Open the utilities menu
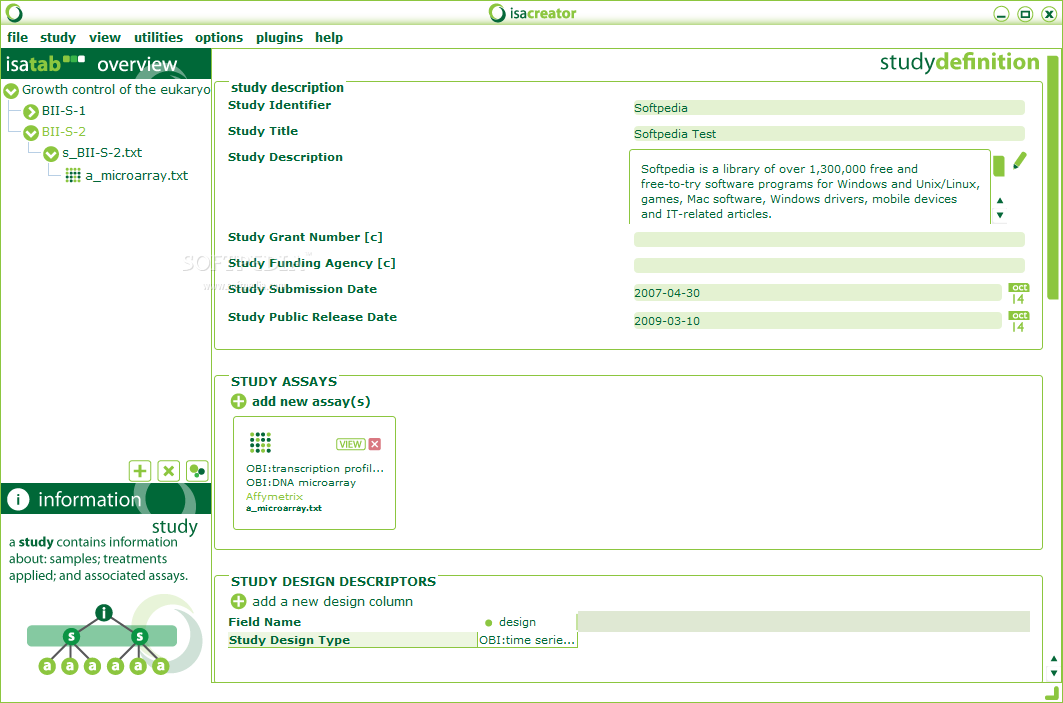This screenshot has width=1063, height=703. coord(158,37)
